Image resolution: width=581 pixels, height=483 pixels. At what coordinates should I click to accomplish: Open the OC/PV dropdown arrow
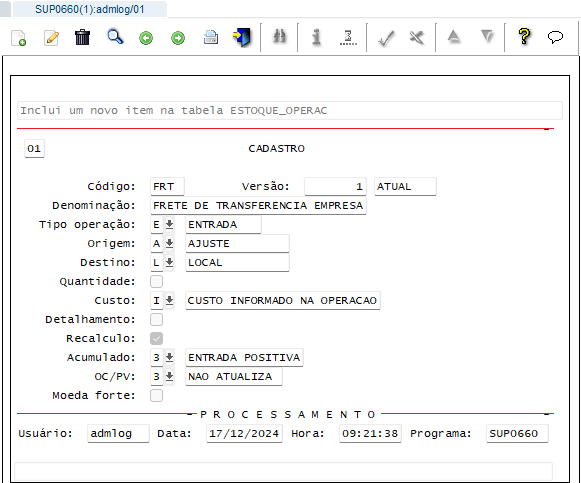click(169, 376)
